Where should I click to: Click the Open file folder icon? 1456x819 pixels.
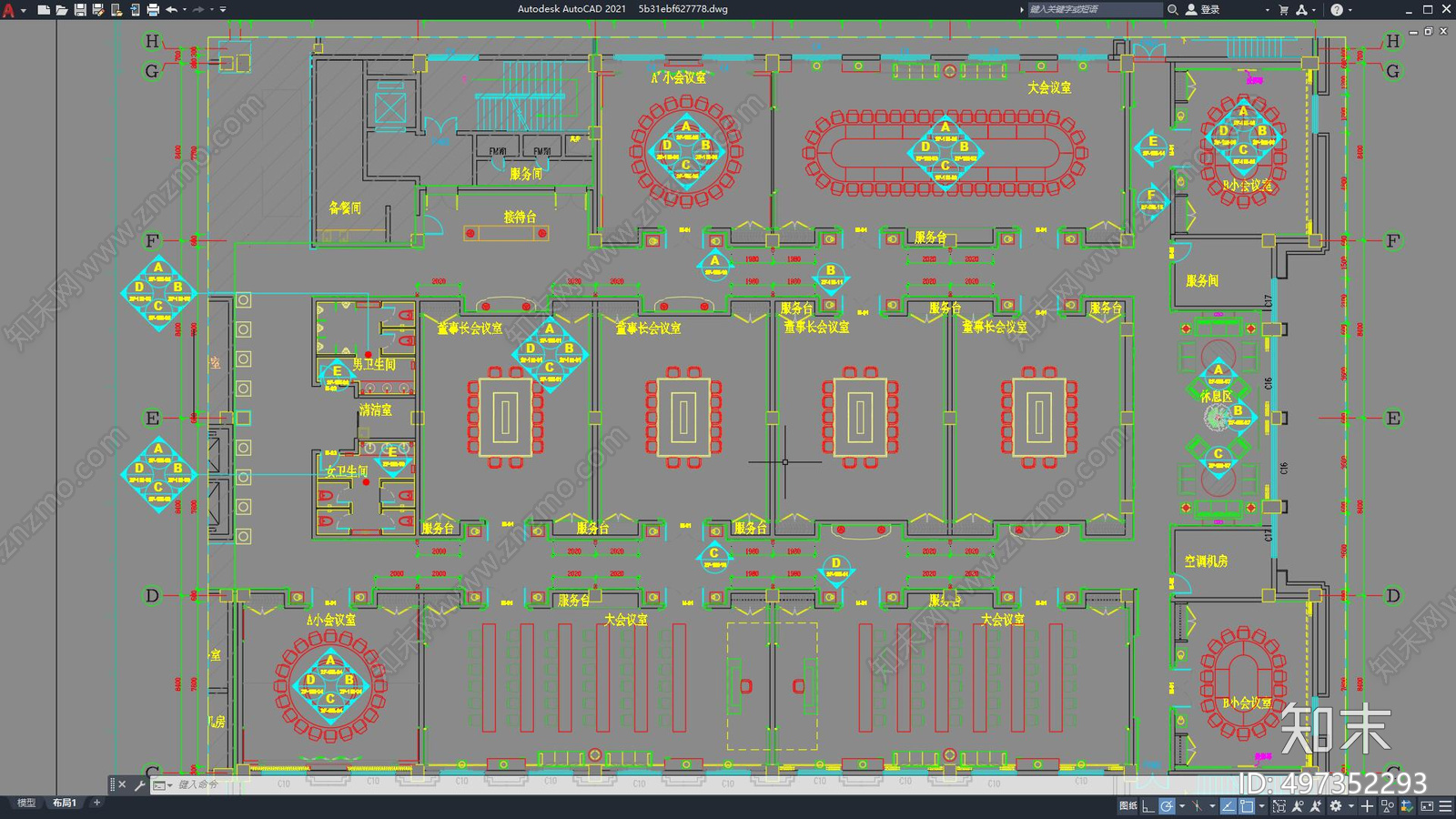tap(61, 10)
